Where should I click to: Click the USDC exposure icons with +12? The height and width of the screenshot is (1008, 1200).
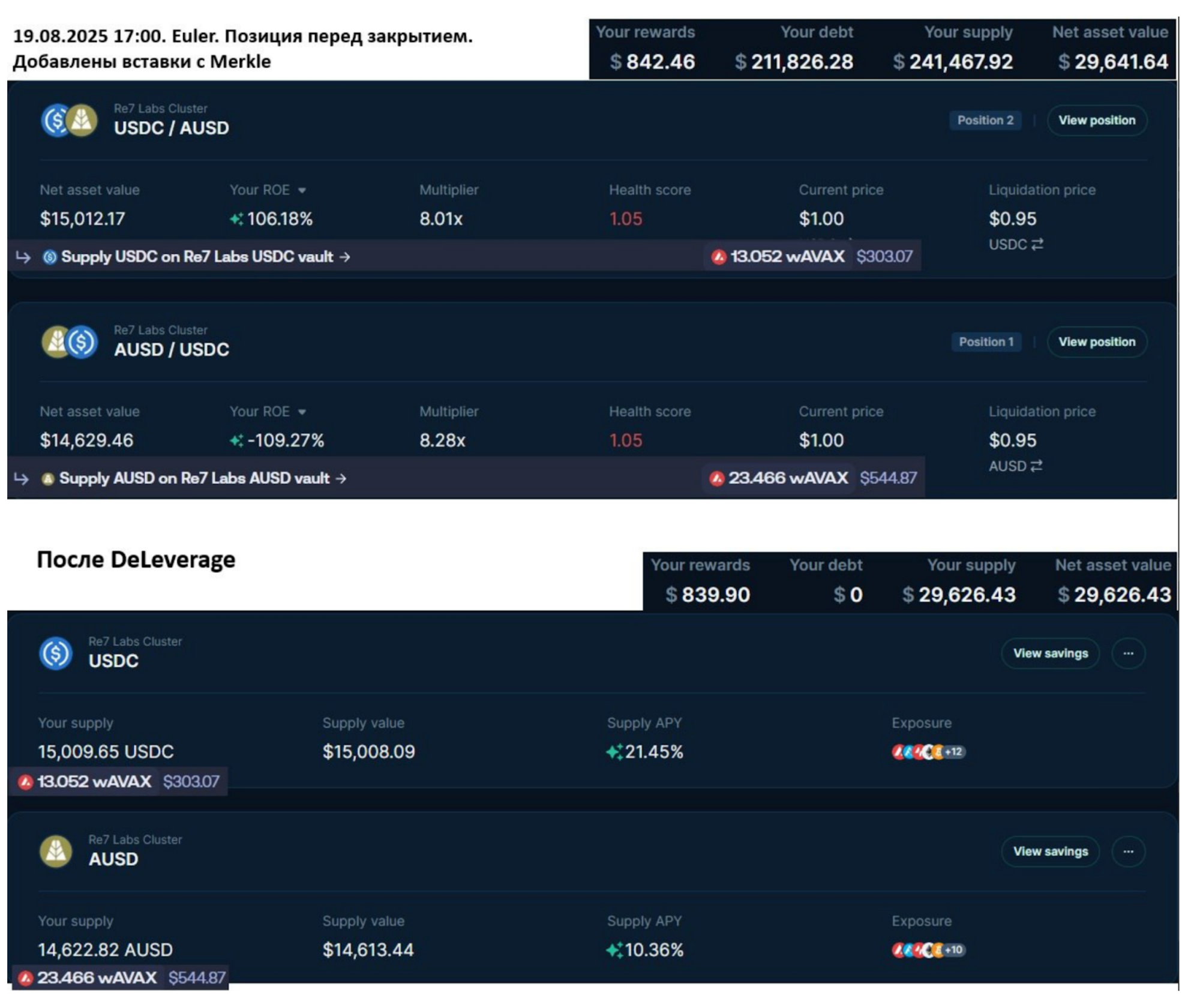coord(928,752)
